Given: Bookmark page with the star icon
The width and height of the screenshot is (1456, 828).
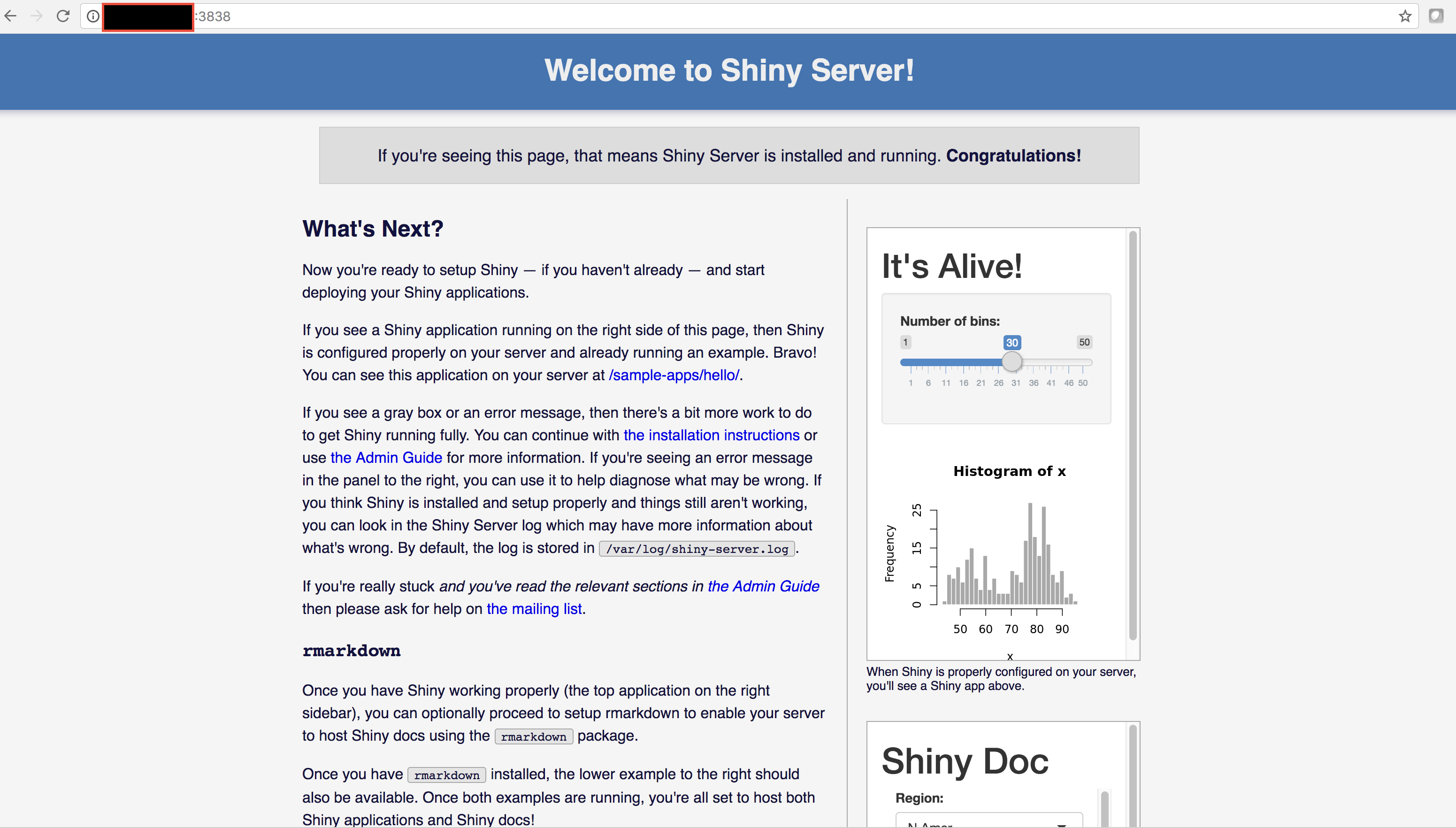Looking at the screenshot, I should [1405, 16].
